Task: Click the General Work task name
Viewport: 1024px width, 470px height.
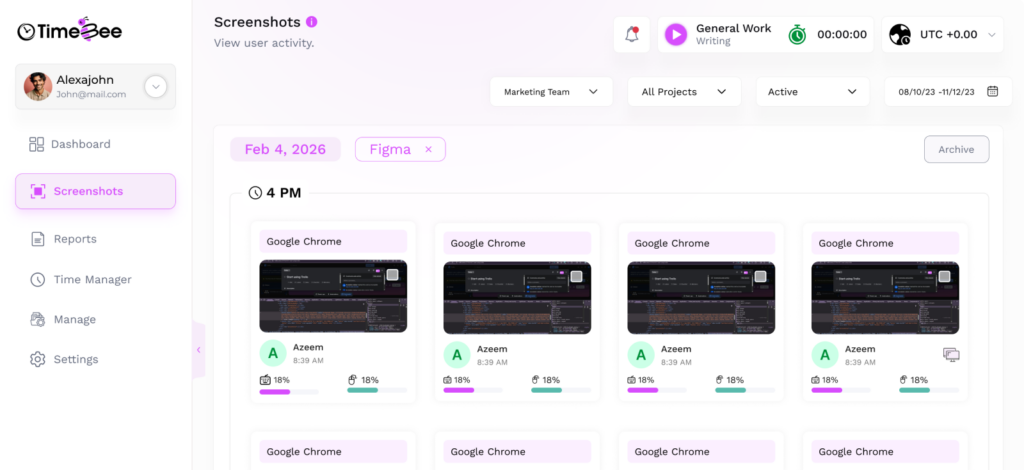Action: coord(733,29)
